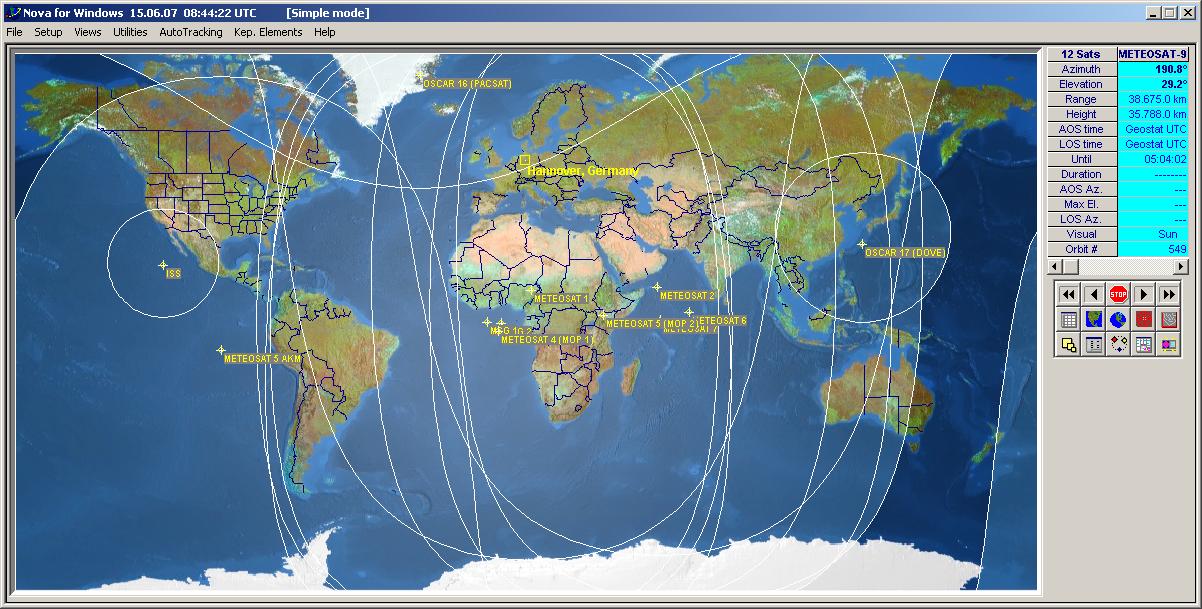
Task: Select the ISS marker on the map
Action: [x=163, y=265]
